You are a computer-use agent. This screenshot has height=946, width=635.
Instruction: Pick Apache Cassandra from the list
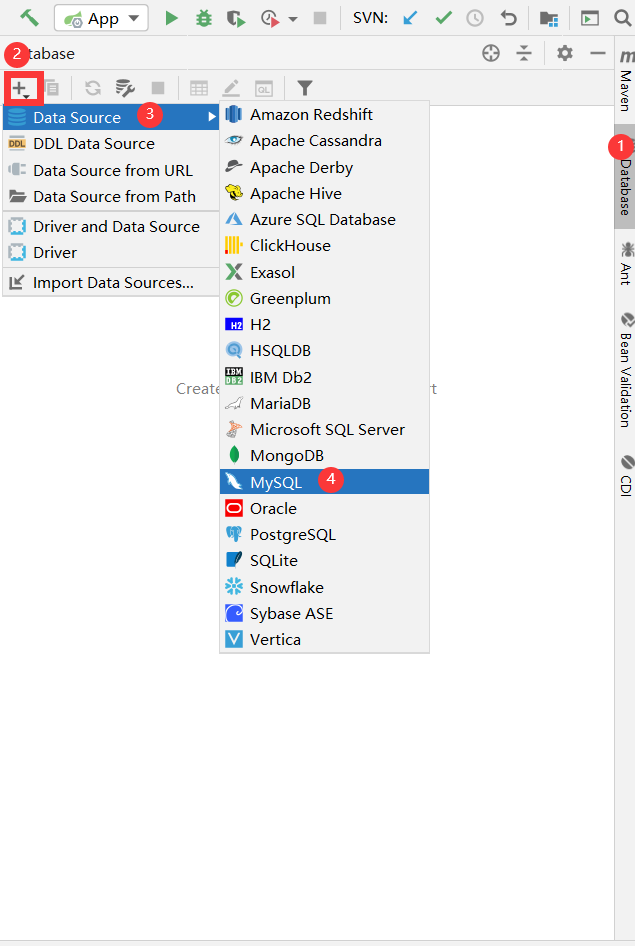tap(324, 141)
